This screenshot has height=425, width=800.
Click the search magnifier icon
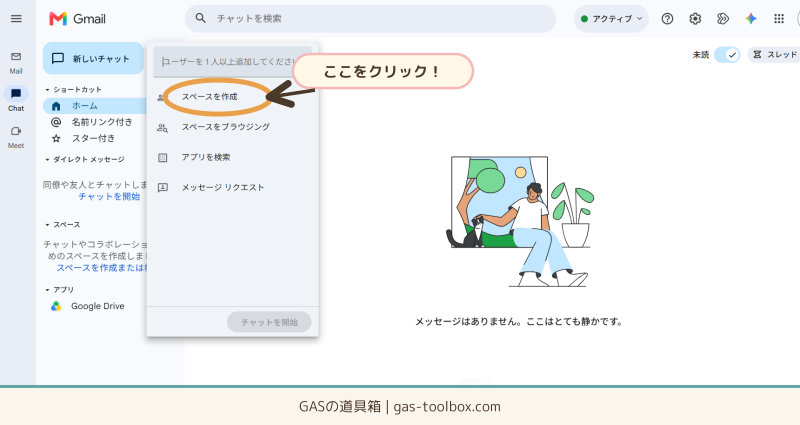[201, 18]
